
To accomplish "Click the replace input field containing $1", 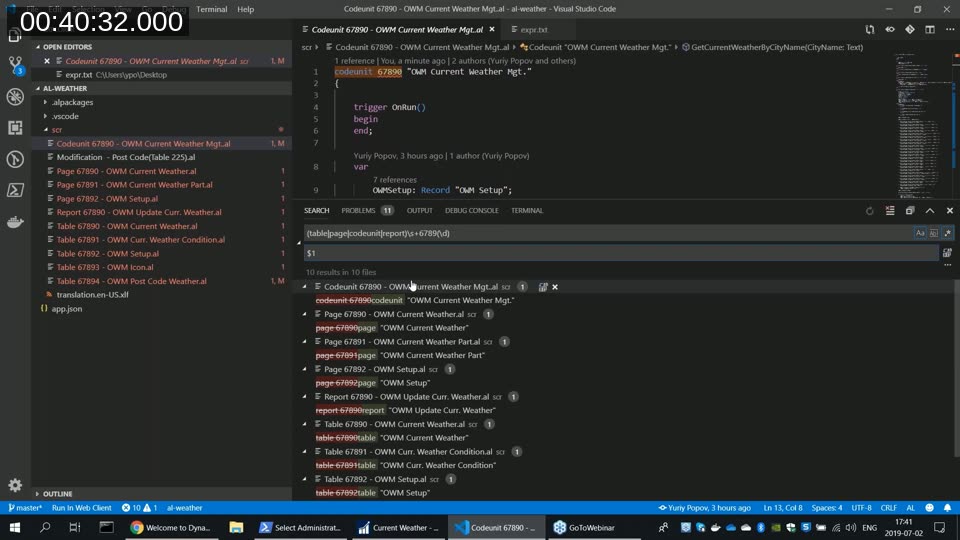I will [x=621, y=253].
